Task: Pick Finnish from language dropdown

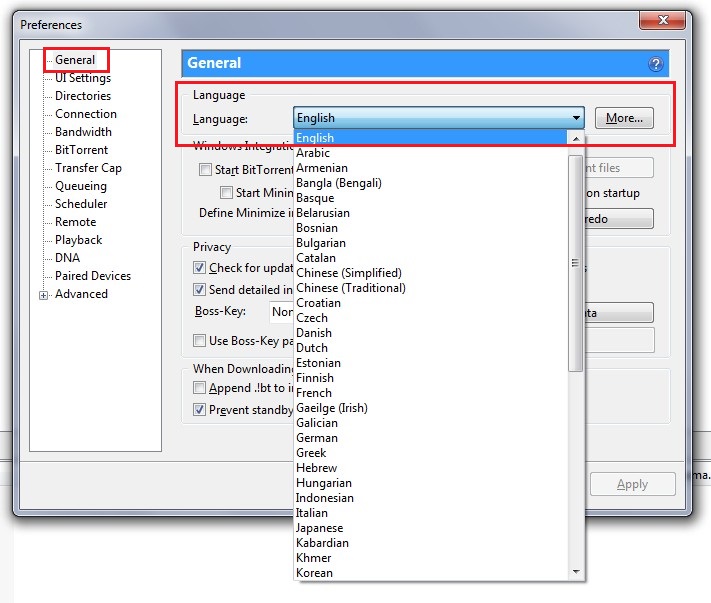Action: tap(431, 378)
